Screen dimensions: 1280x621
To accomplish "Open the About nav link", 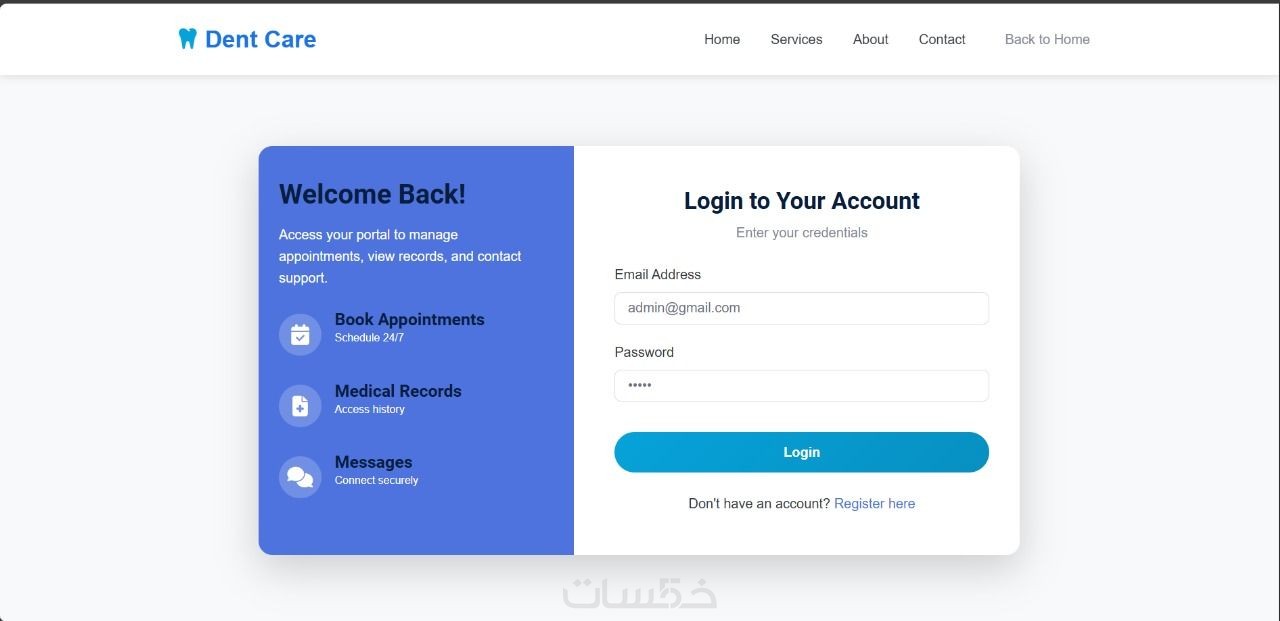I will point(870,39).
